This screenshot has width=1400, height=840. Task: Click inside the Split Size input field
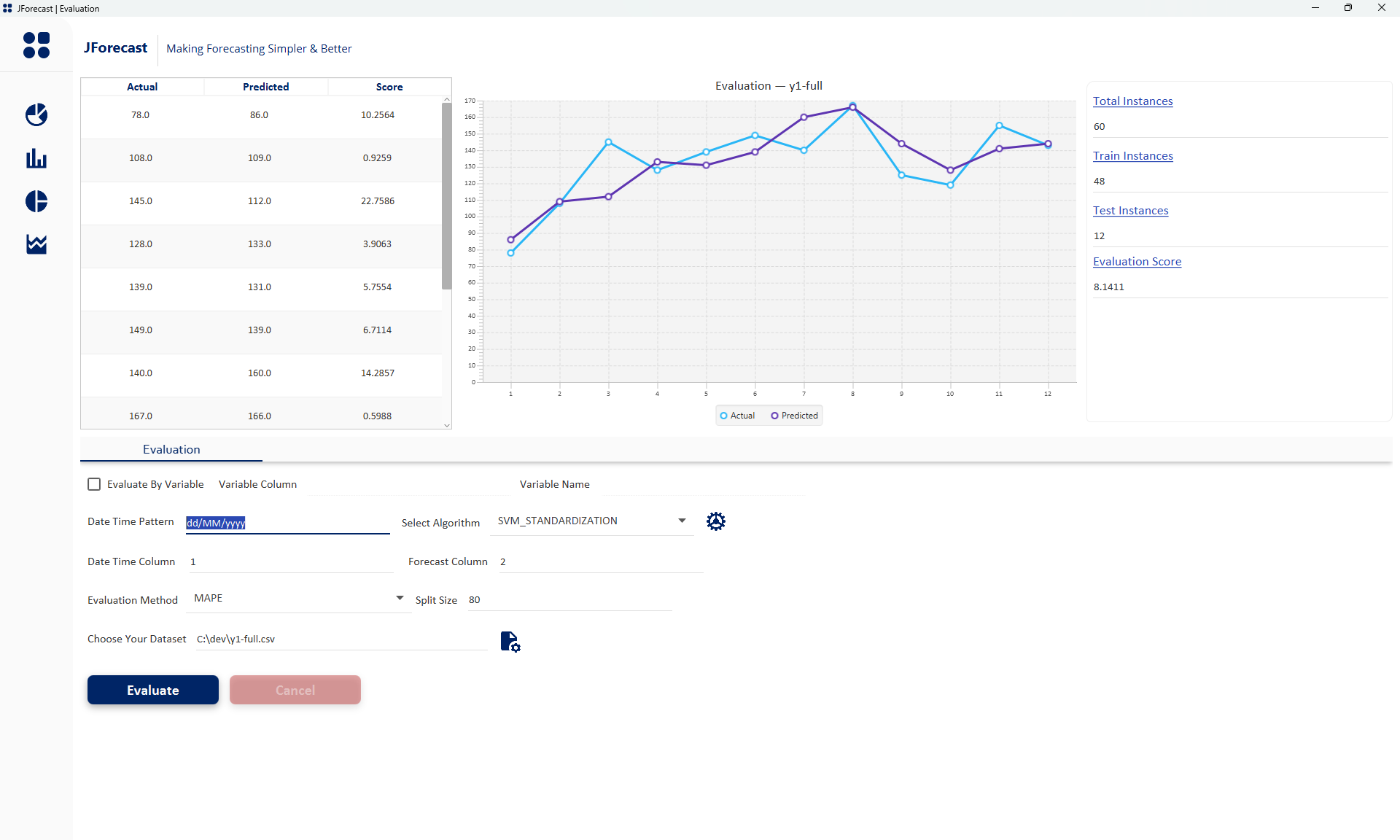569,599
